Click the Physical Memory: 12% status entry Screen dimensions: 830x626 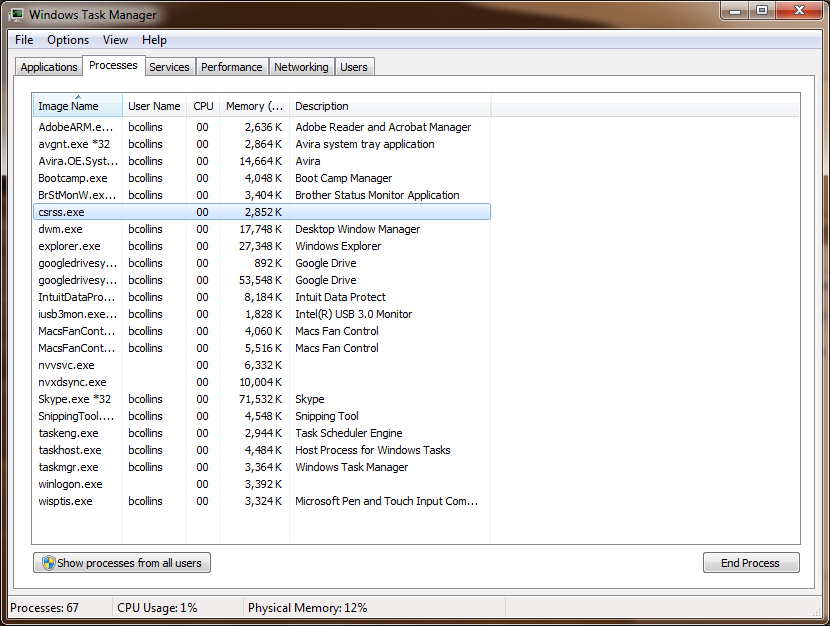coord(308,607)
